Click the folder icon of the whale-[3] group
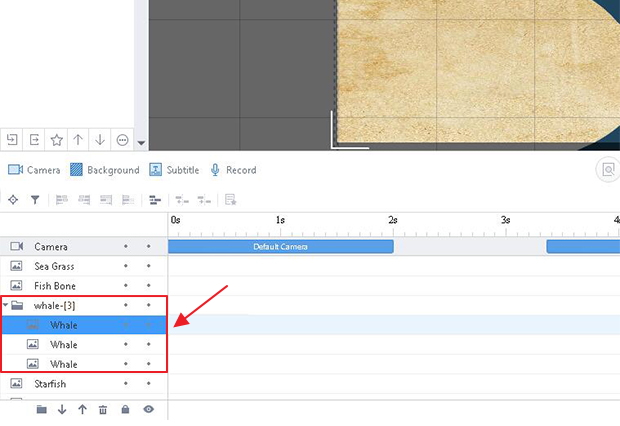Viewport: 620px width, 426px height. (x=17, y=305)
